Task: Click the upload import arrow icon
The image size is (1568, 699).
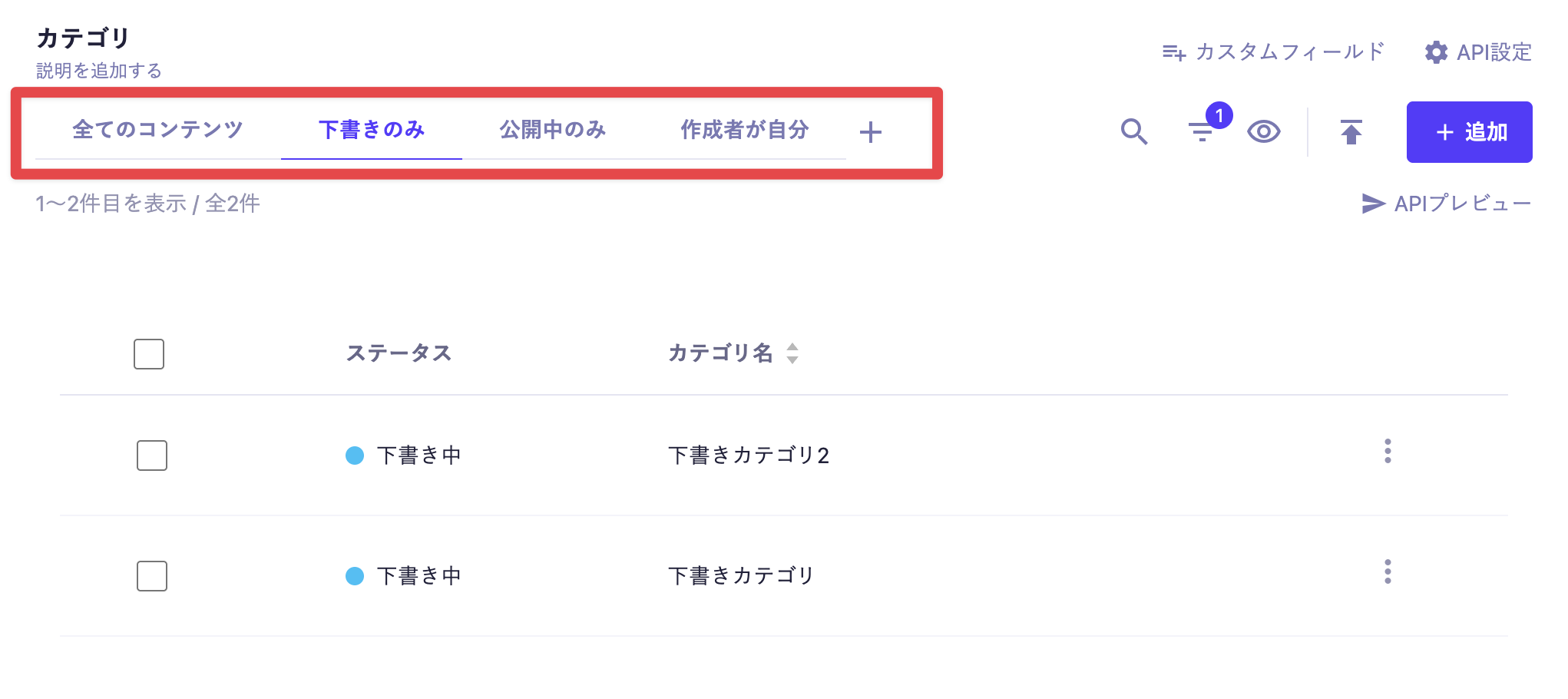Action: [1351, 132]
